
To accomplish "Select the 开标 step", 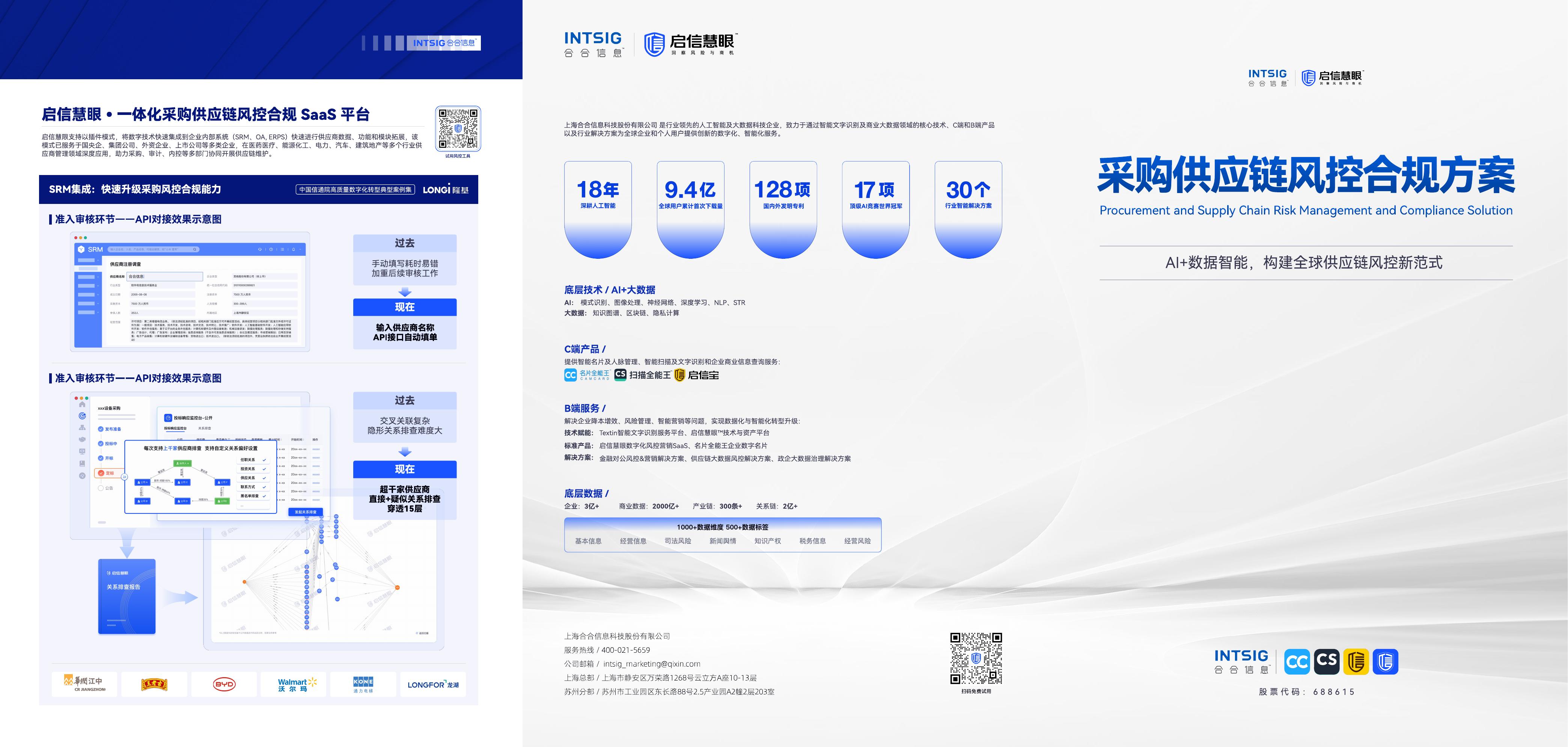I will [106, 459].
